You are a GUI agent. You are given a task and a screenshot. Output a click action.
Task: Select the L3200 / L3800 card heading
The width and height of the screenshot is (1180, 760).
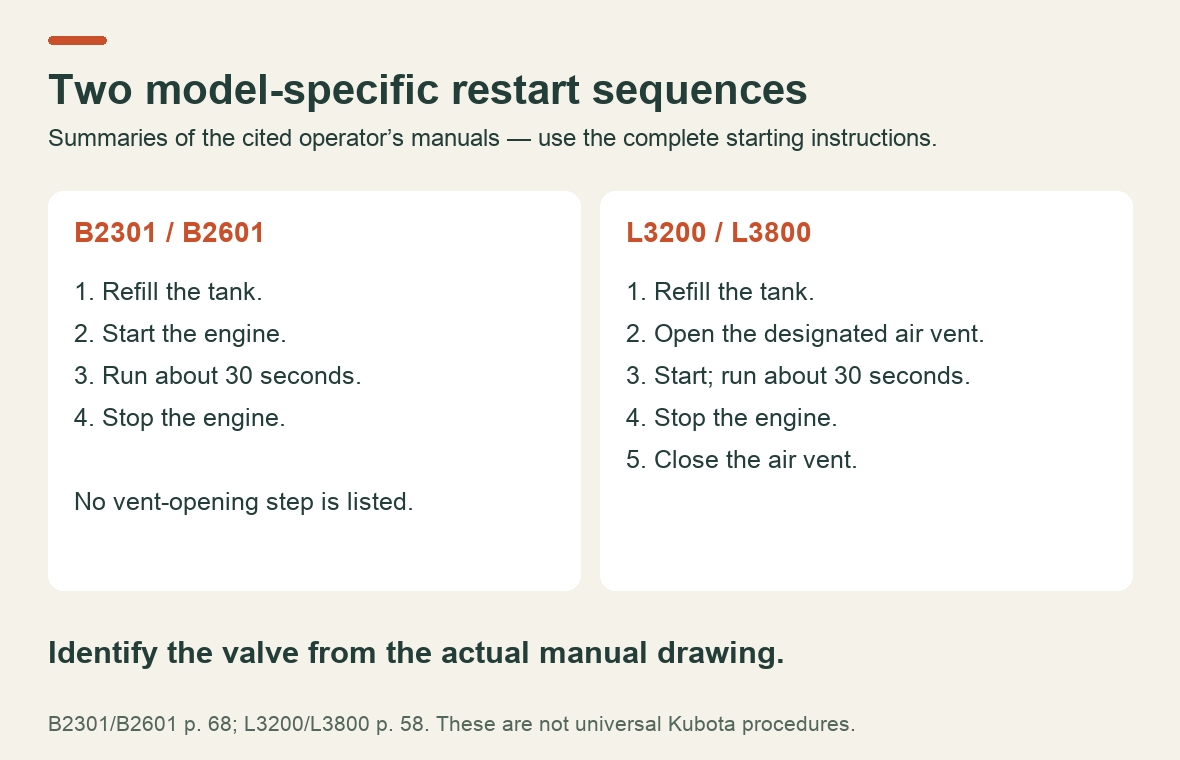coord(719,233)
